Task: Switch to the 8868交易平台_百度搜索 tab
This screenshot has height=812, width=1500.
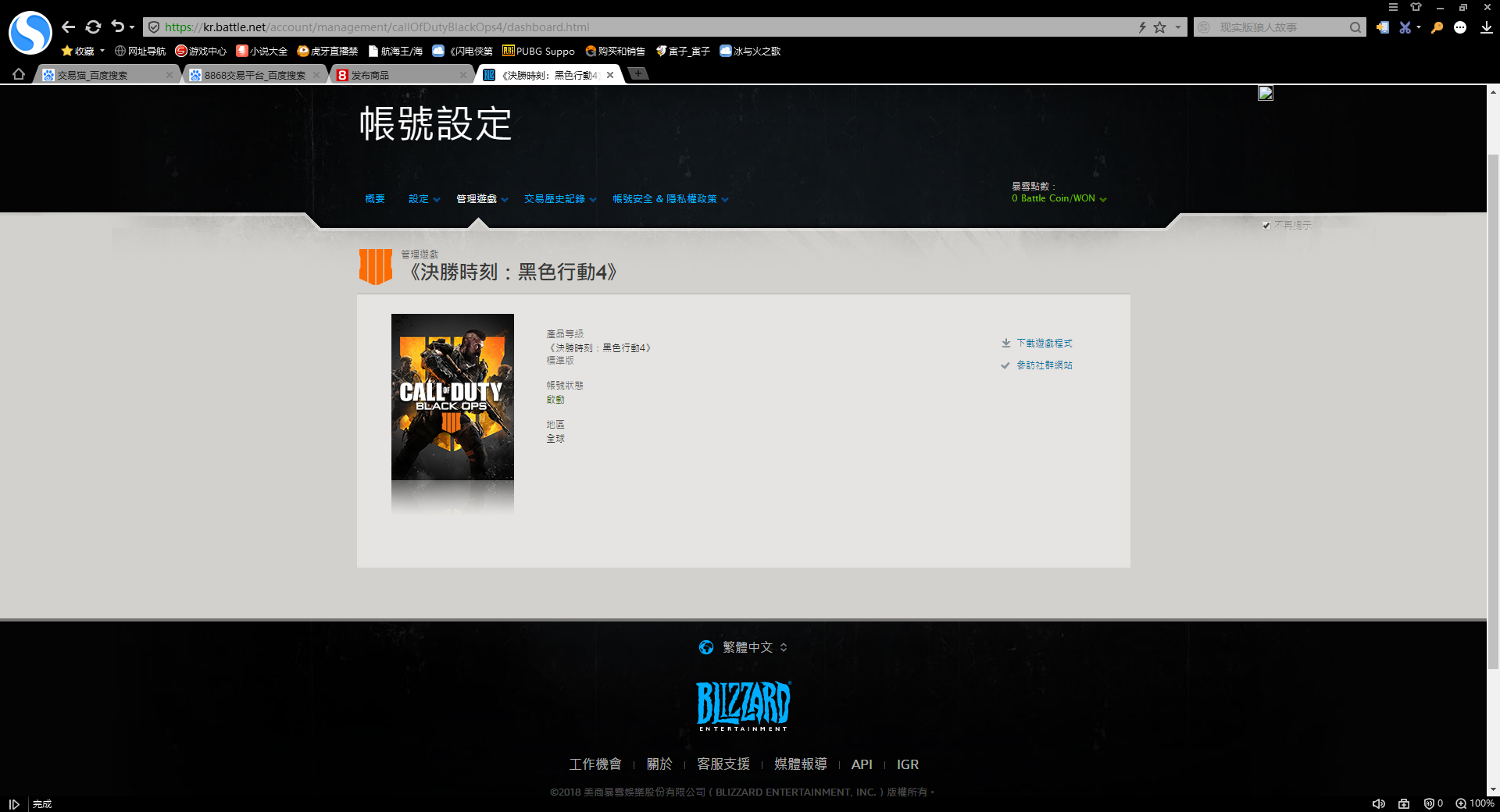Action: (255, 75)
